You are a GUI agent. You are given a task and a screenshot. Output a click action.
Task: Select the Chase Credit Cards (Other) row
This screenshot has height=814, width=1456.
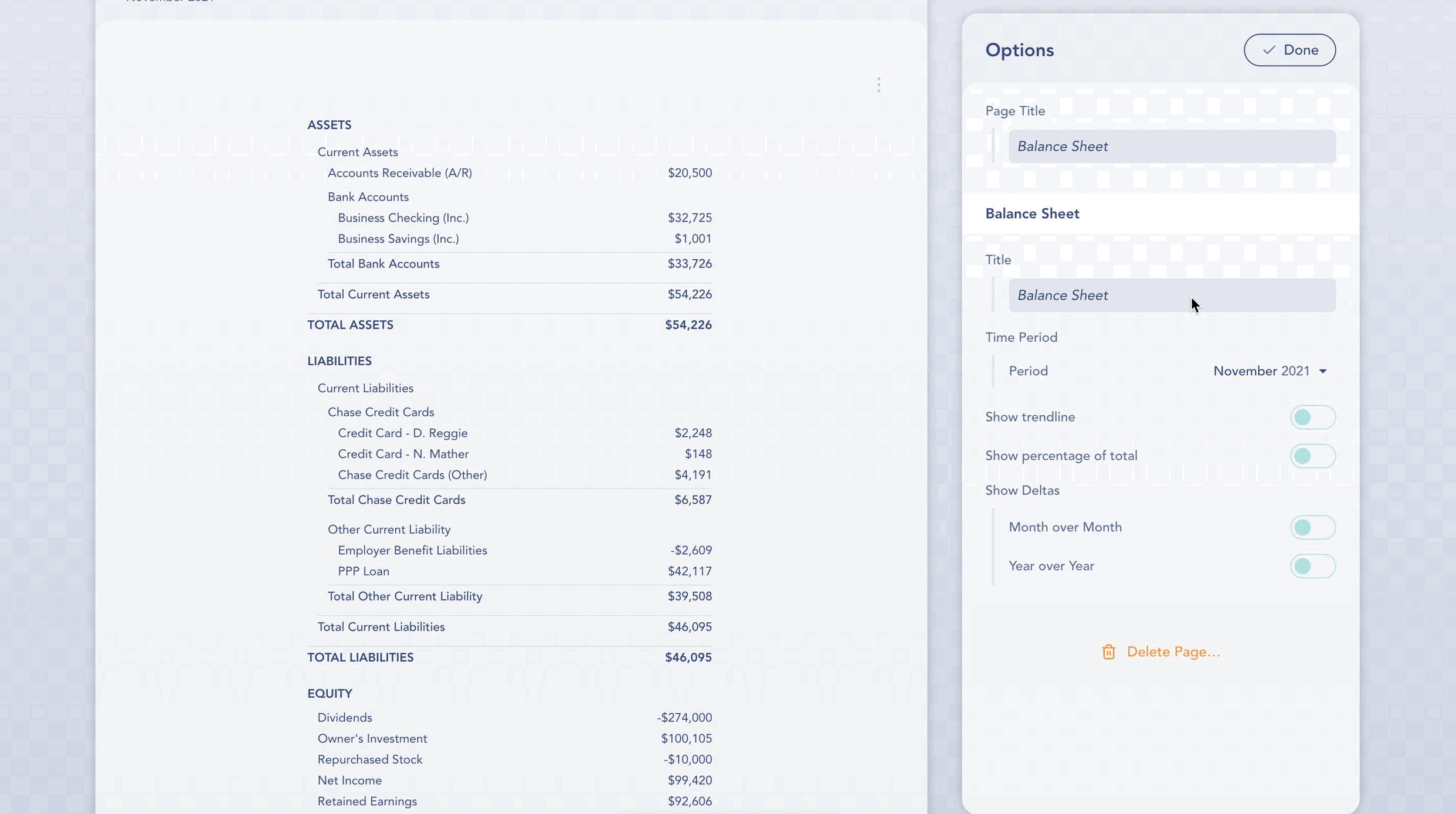coord(412,474)
